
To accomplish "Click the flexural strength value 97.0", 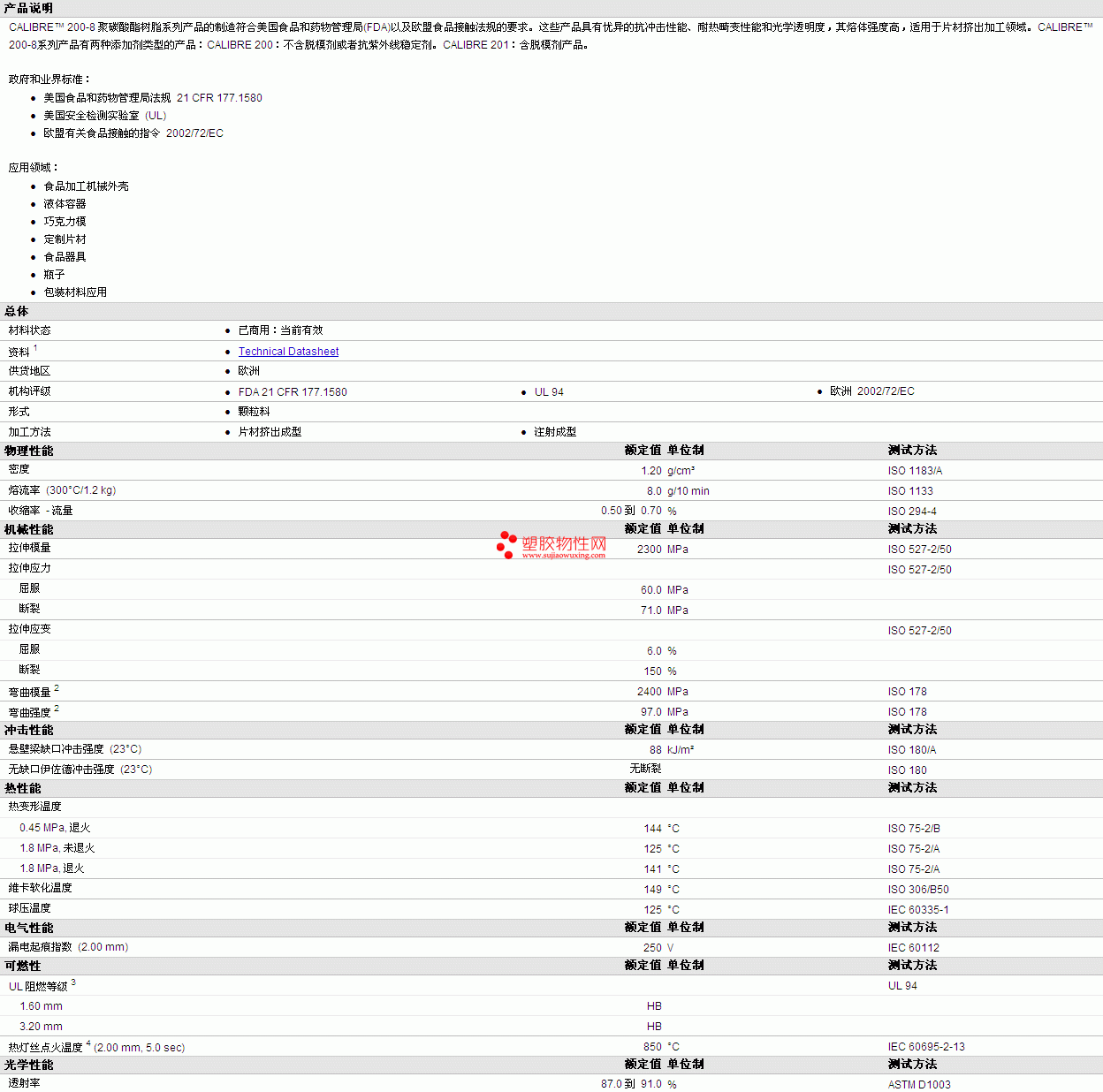I will point(651,712).
